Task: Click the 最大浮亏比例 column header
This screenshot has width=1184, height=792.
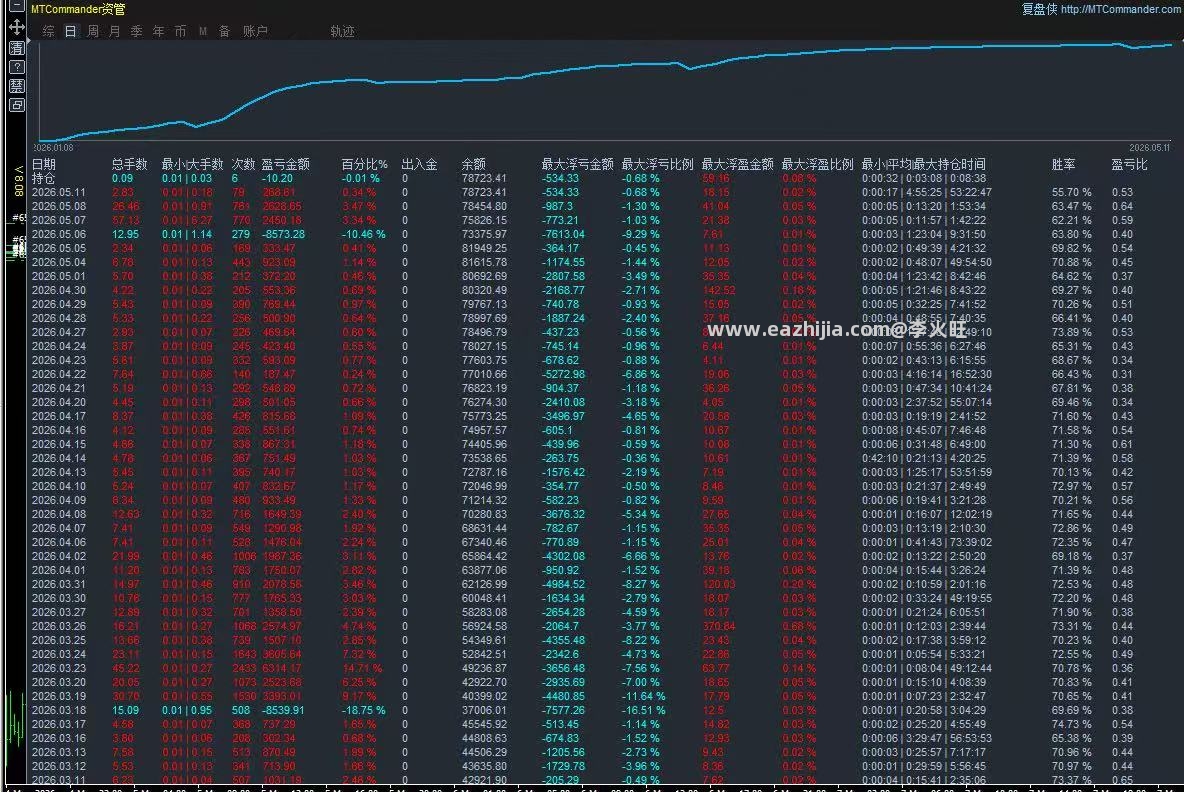Action: 657,164
